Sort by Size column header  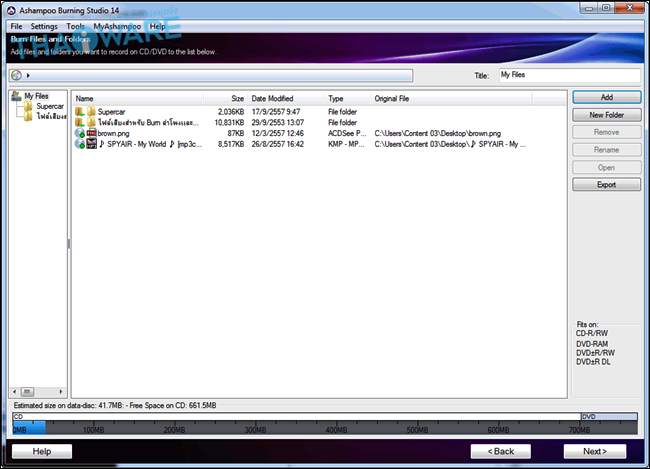click(226, 99)
